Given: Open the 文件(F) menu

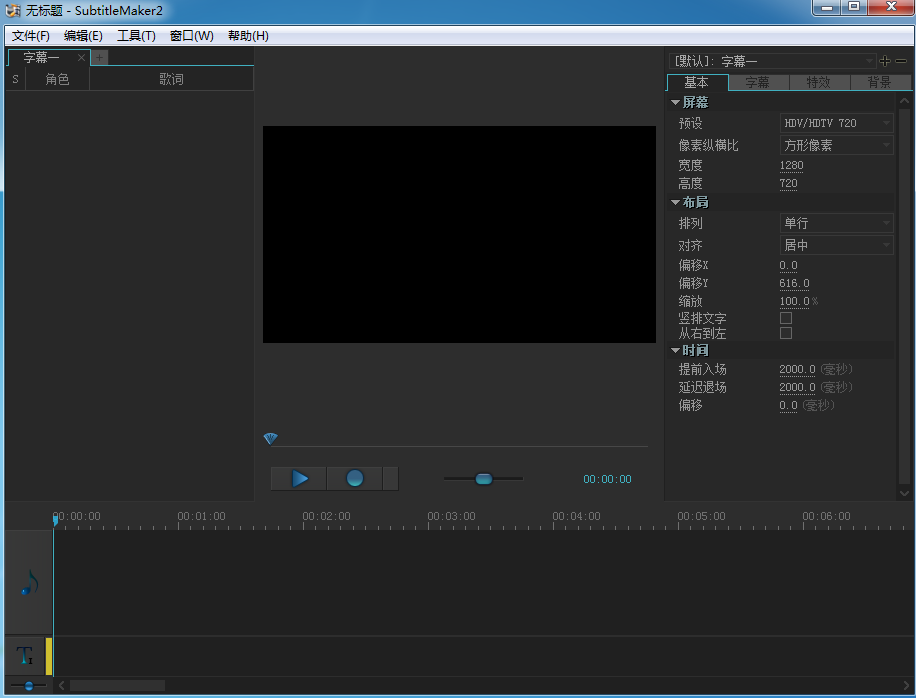Looking at the screenshot, I should [x=30, y=36].
